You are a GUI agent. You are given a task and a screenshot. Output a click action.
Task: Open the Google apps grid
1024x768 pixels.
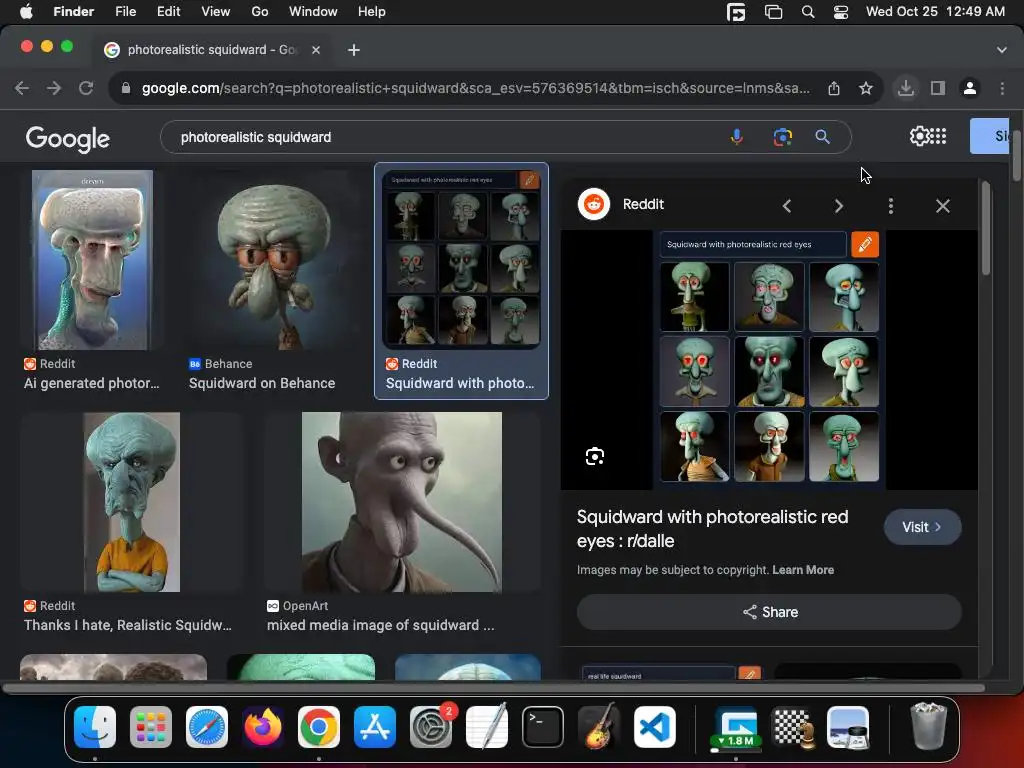(938, 136)
